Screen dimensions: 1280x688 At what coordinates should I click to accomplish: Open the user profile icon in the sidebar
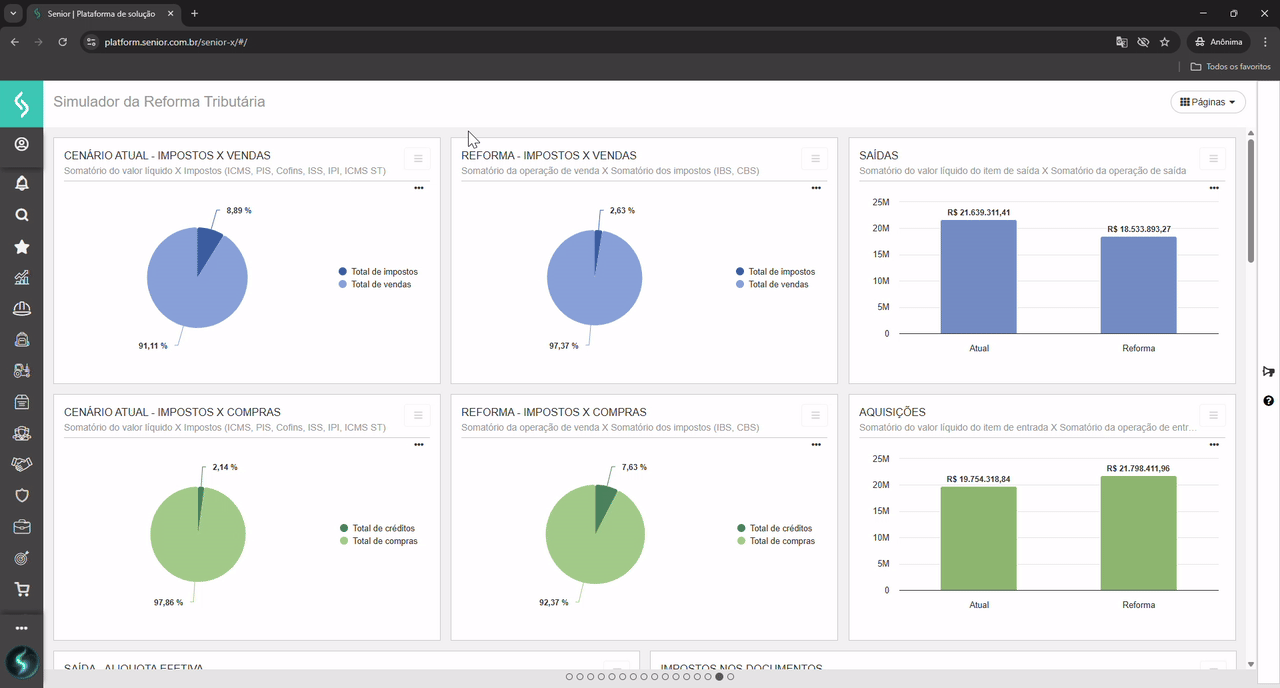click(21, 144)
